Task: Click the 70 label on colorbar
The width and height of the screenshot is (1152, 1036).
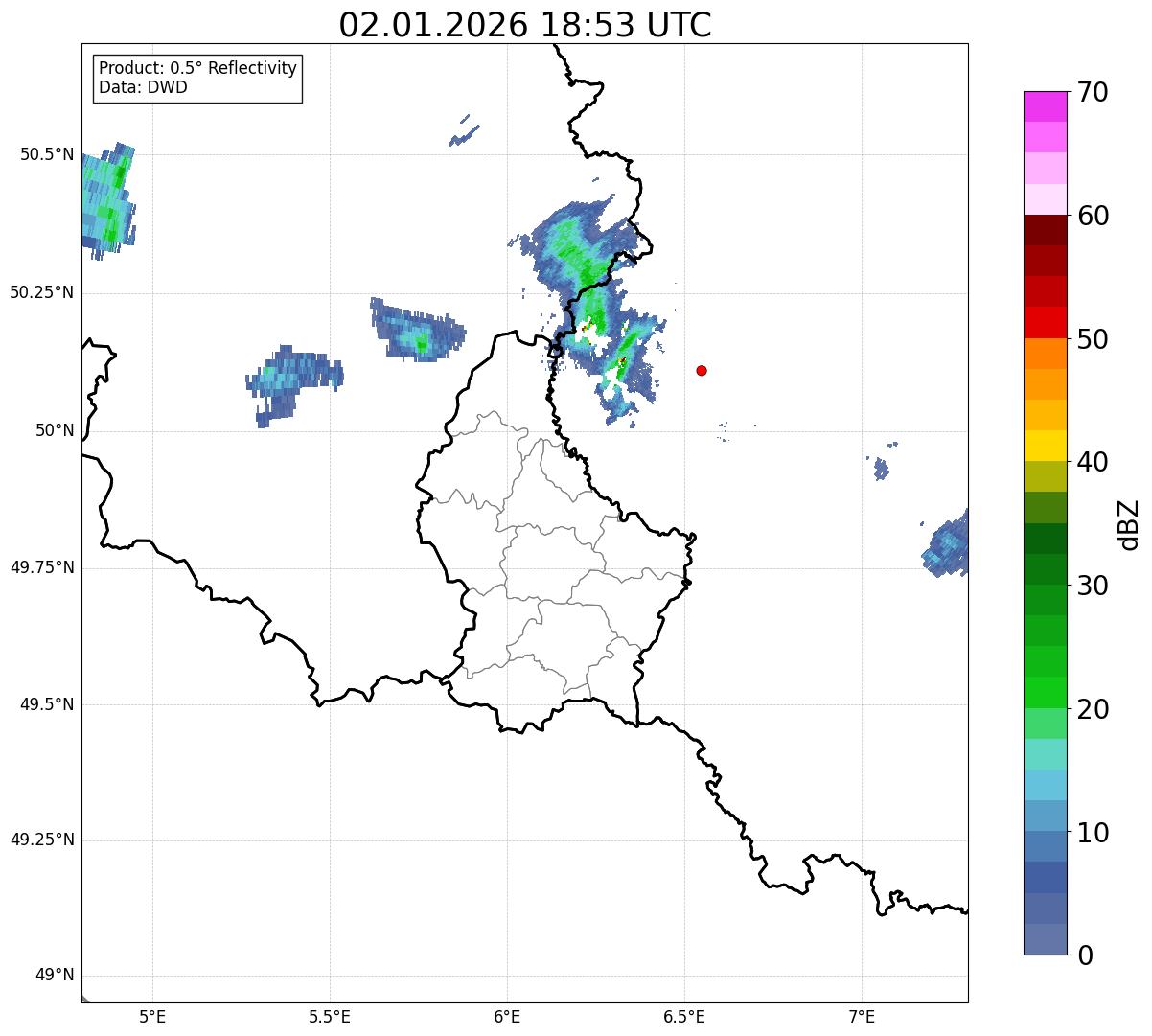Action: click(x=1093, y=92)
